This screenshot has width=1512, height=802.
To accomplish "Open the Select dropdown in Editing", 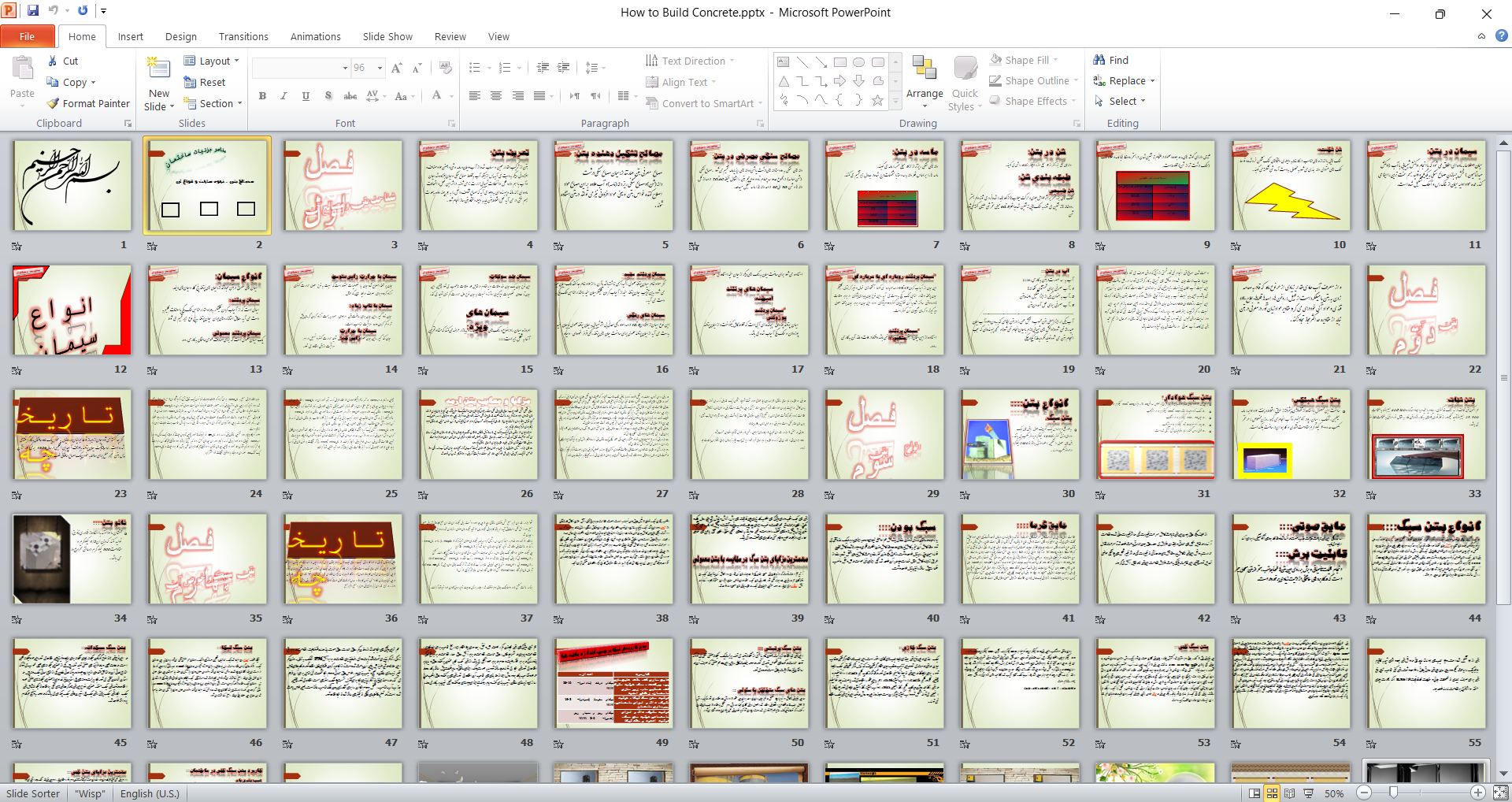I will (x=1120, y=101).
